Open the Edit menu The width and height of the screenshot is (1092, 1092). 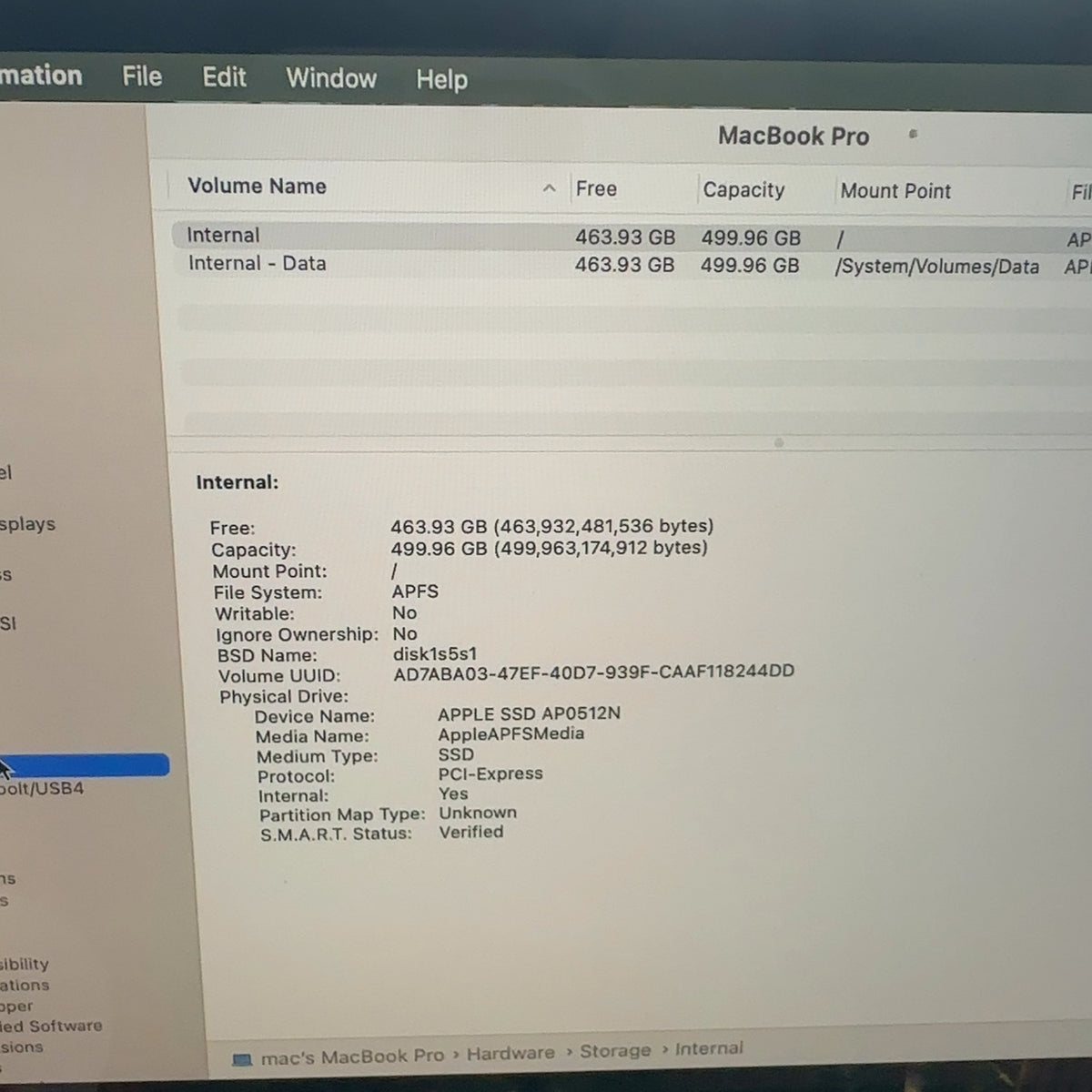coord(224,77)
